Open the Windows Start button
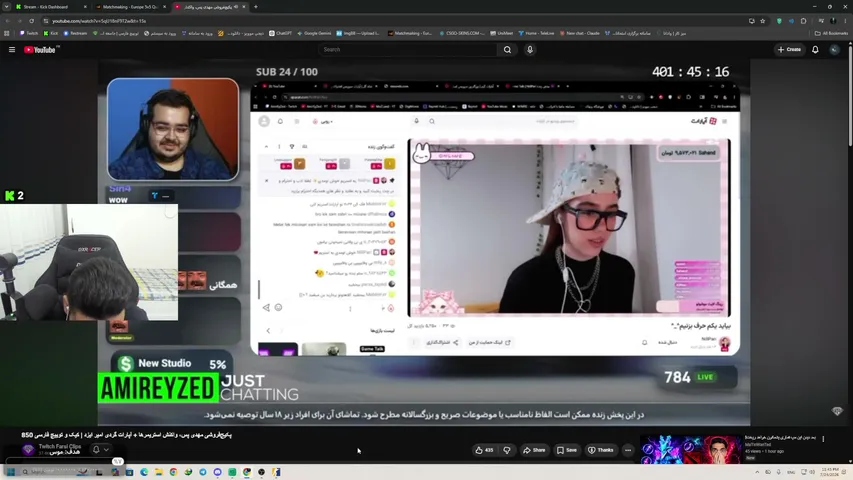The image size is (853, 480). [11, 472]
